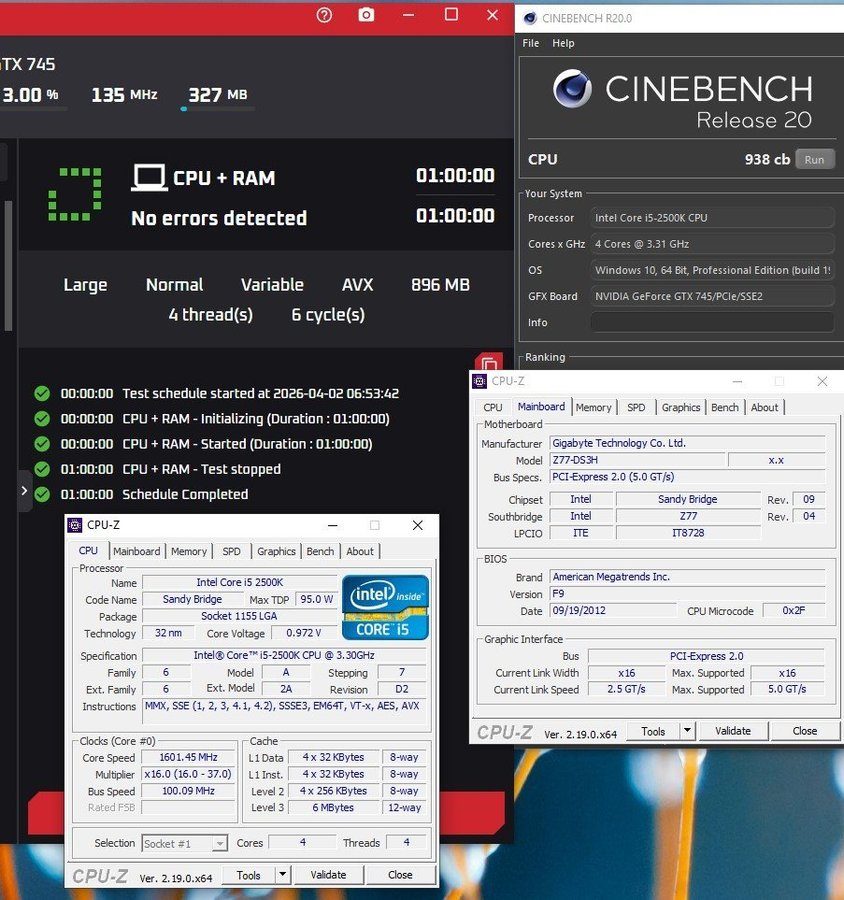Click the red copy log icon
The width and height of the screenshot is (844, 900).
tap(488, 364)
